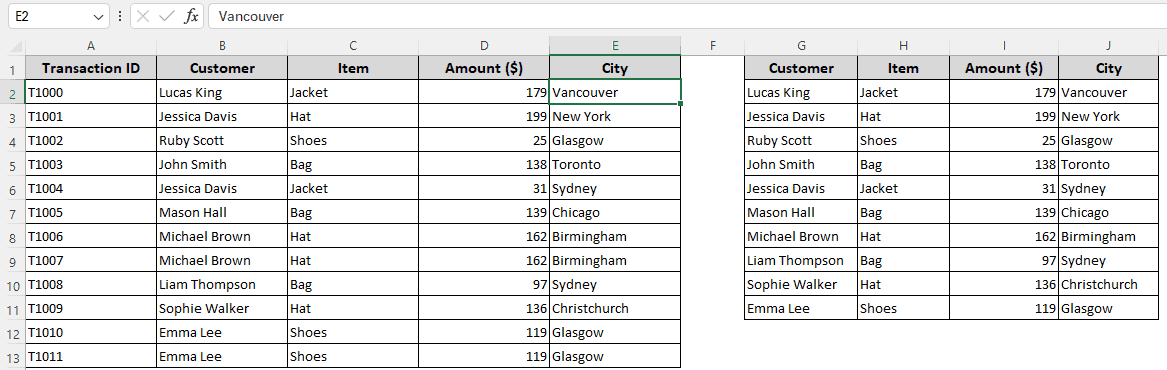Click the Amount ($) header in column I
Image resolution: width=1167 pixels, height=370 pixels.
click(x=1004, y=68)
